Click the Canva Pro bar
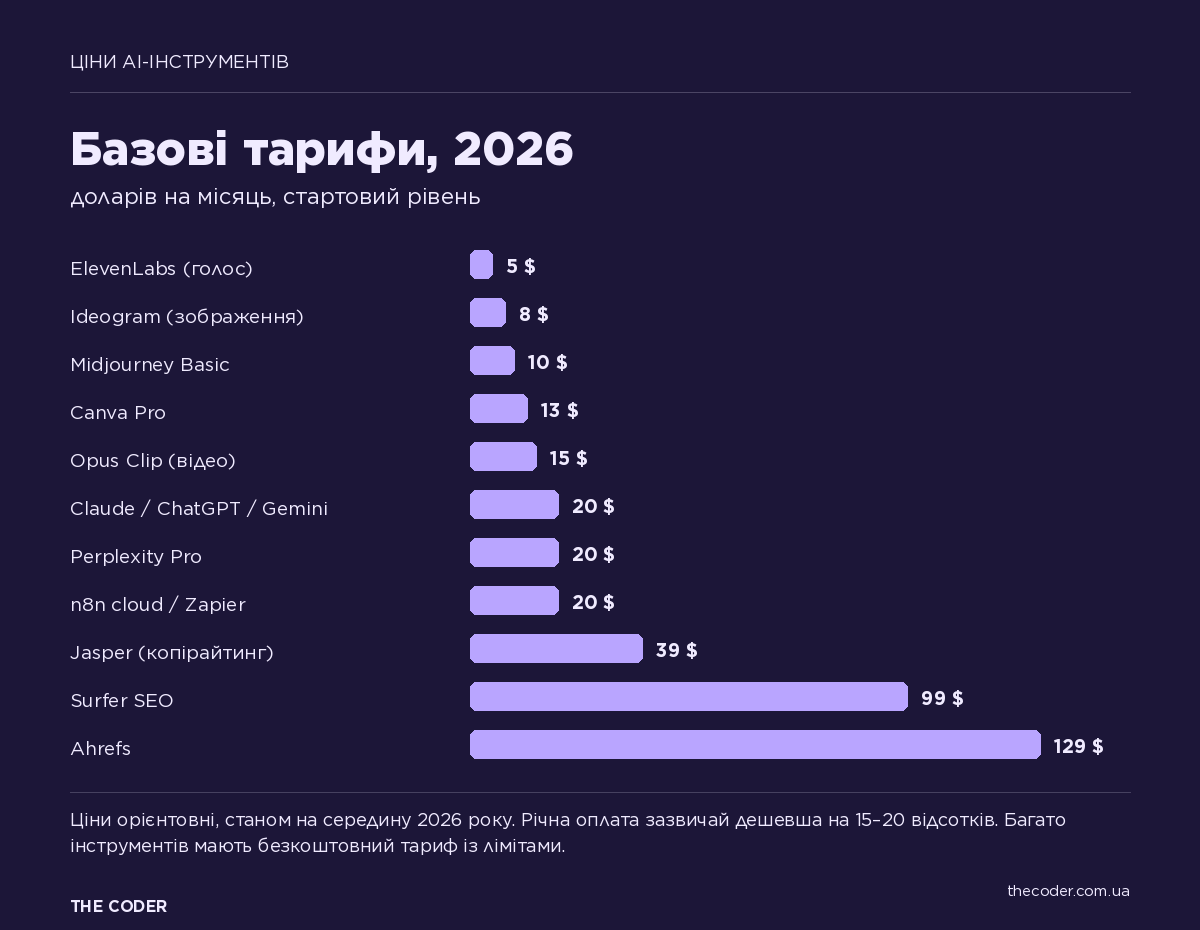Screen dimensions: 1200x930 click(x=499, y=409)
